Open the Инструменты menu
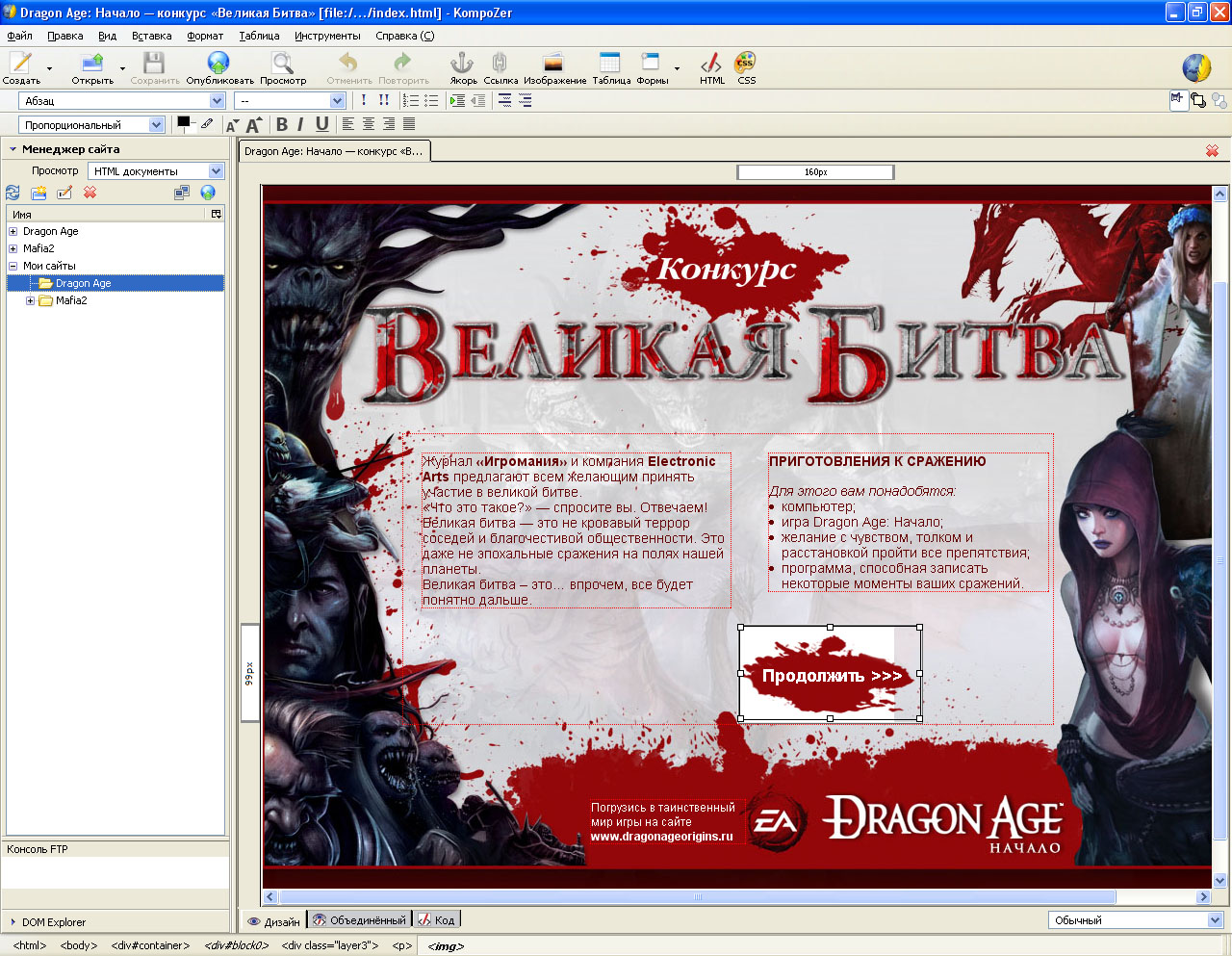The width and height of the screenshot is (1232, 956). [x=327, y=36]
